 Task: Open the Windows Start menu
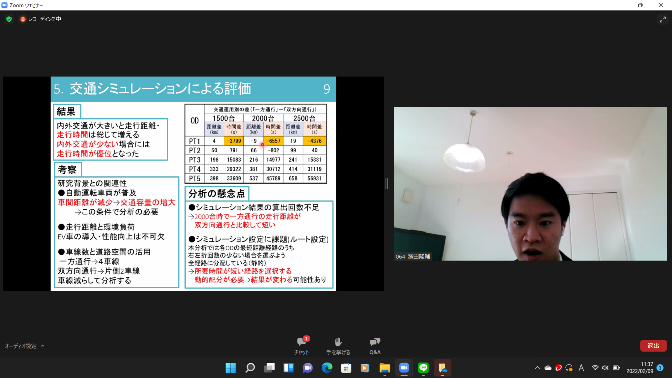pyautogui.click(x=231, y=368)
